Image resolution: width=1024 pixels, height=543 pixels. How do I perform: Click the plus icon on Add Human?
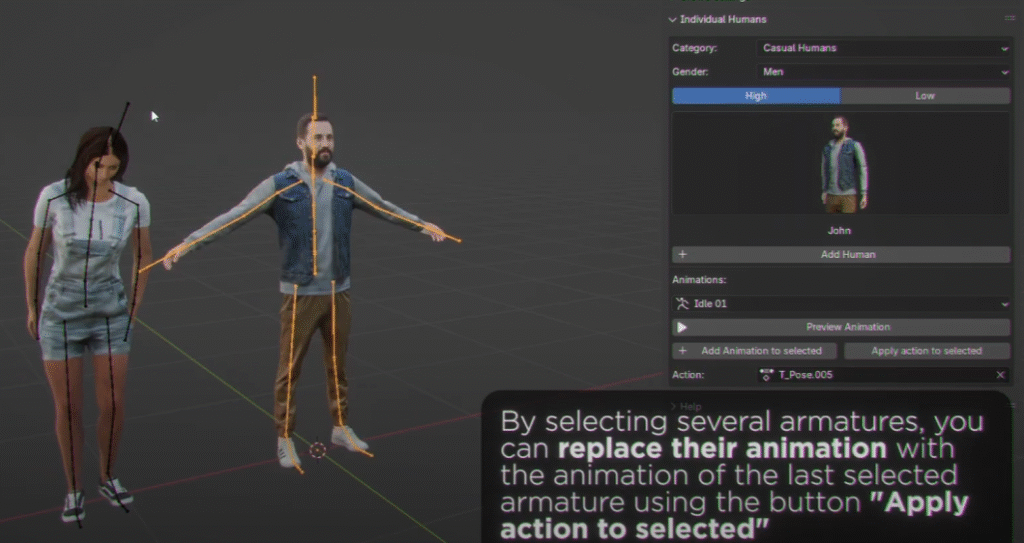[683, 255]
